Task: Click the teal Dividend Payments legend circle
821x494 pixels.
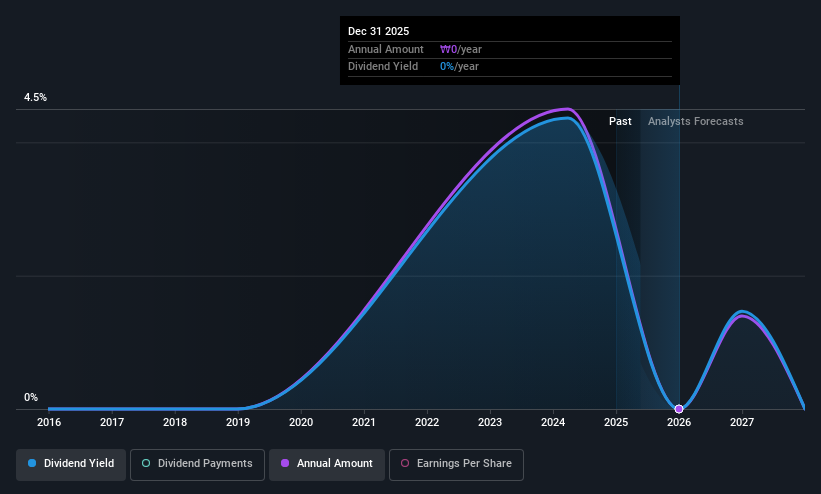Action: (146, 463)
